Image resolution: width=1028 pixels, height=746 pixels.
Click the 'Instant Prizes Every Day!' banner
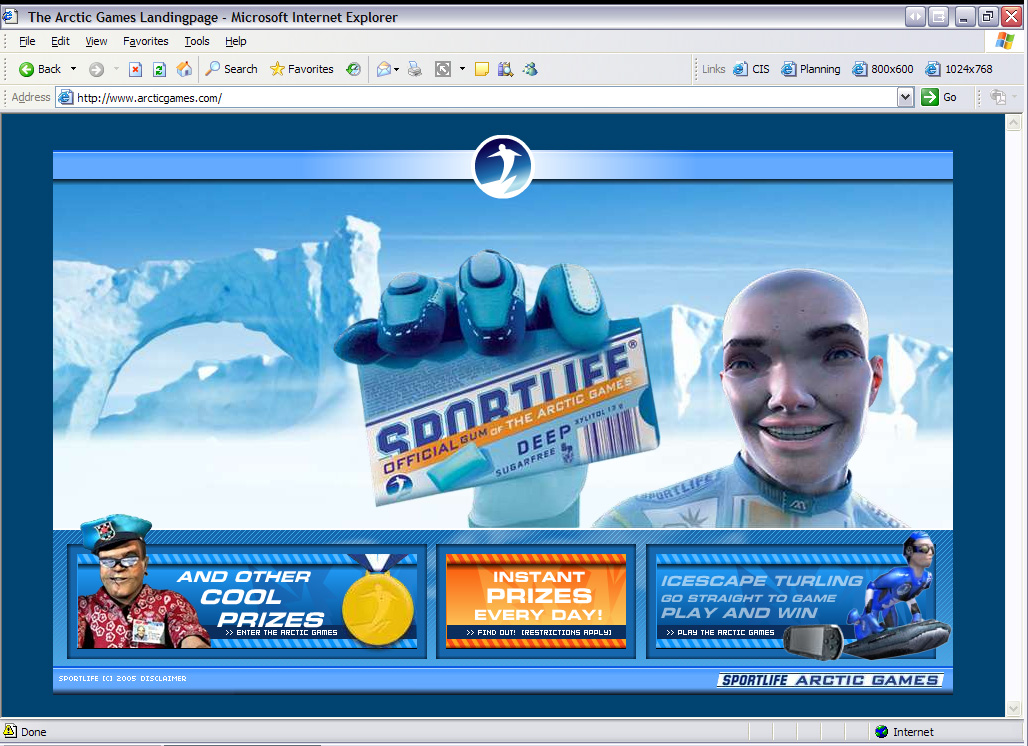(536, 601)
